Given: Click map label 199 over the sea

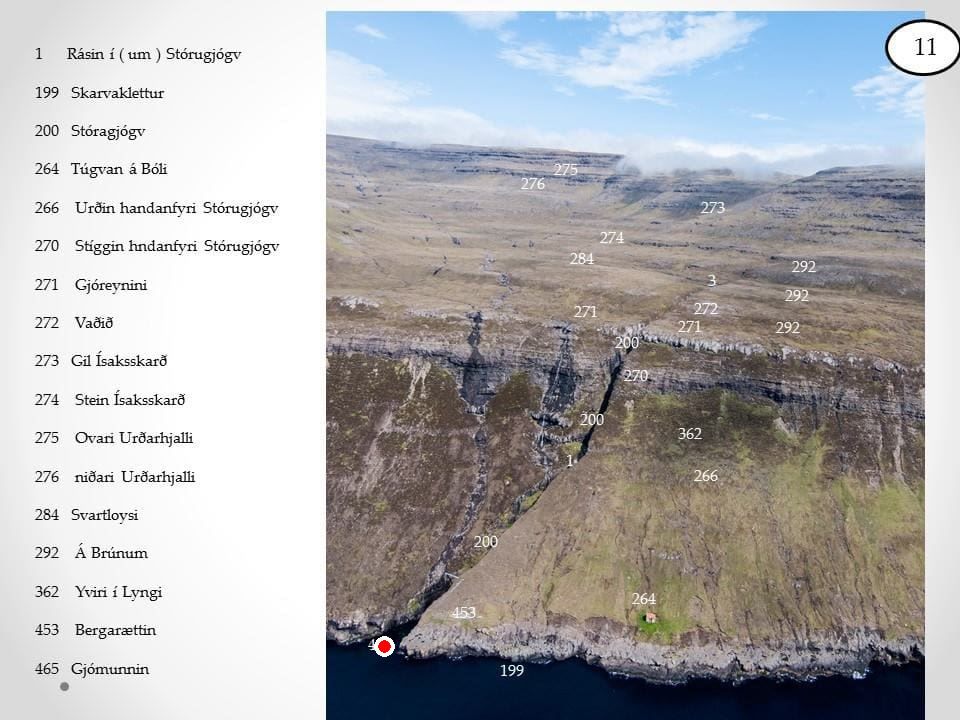Looking at the screenshot, I should [511, 671].
